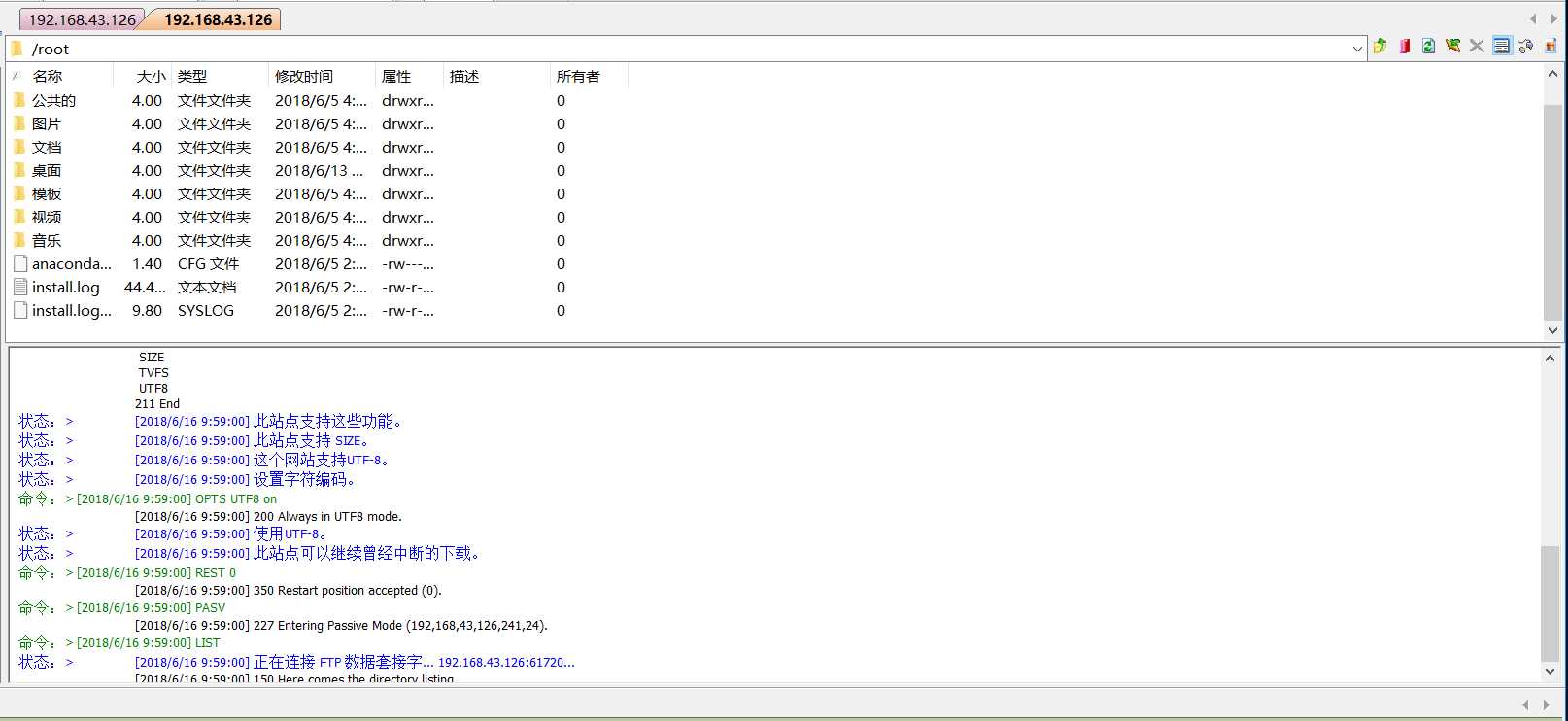Click the 211 End log line
Image resolution: width=1568 pixels, height=721 pixels.
[x=157, y=403]
